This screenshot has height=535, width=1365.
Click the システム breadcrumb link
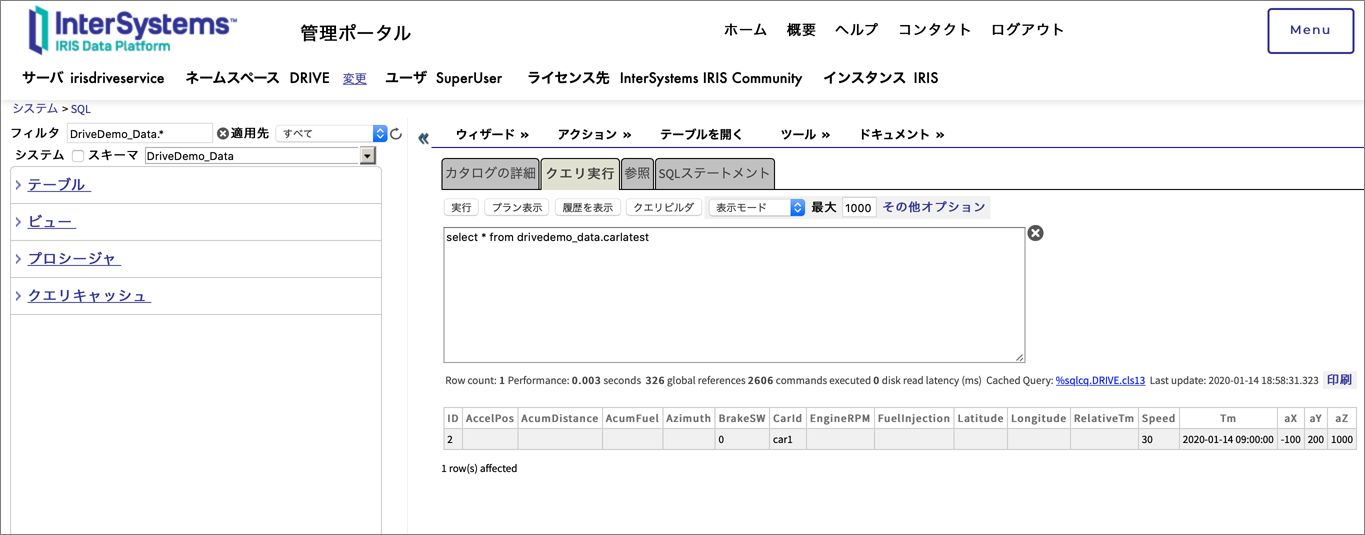coord(35,109)
